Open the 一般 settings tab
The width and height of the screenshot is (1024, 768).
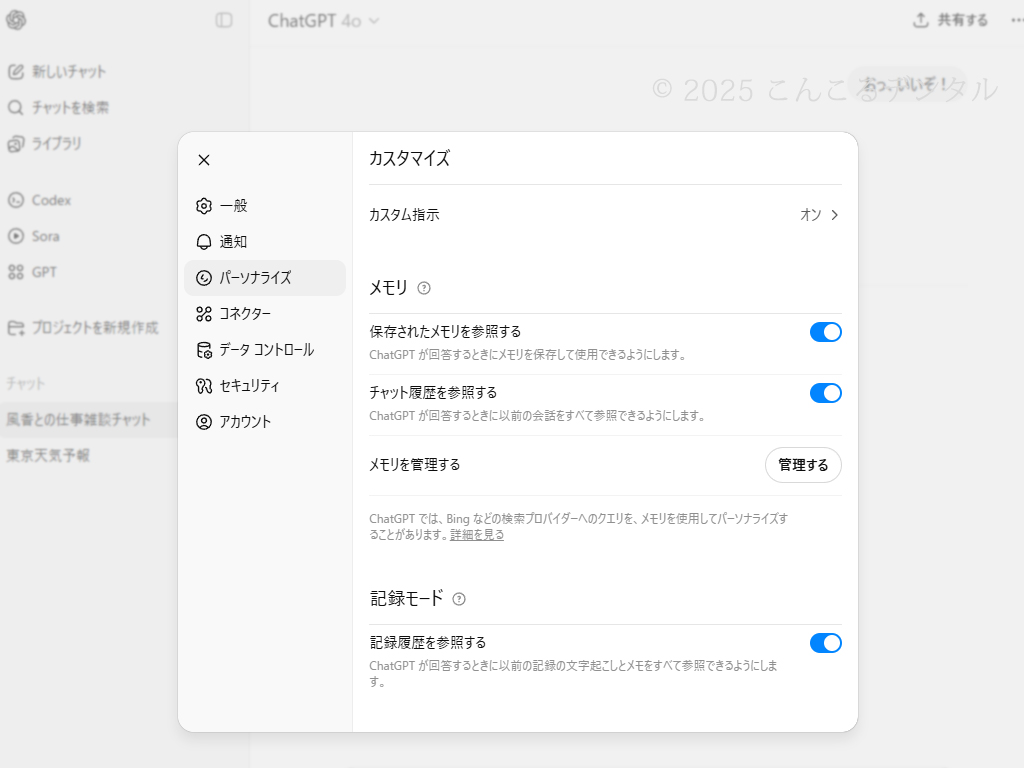pyautogui.click(x=265, y=206)
